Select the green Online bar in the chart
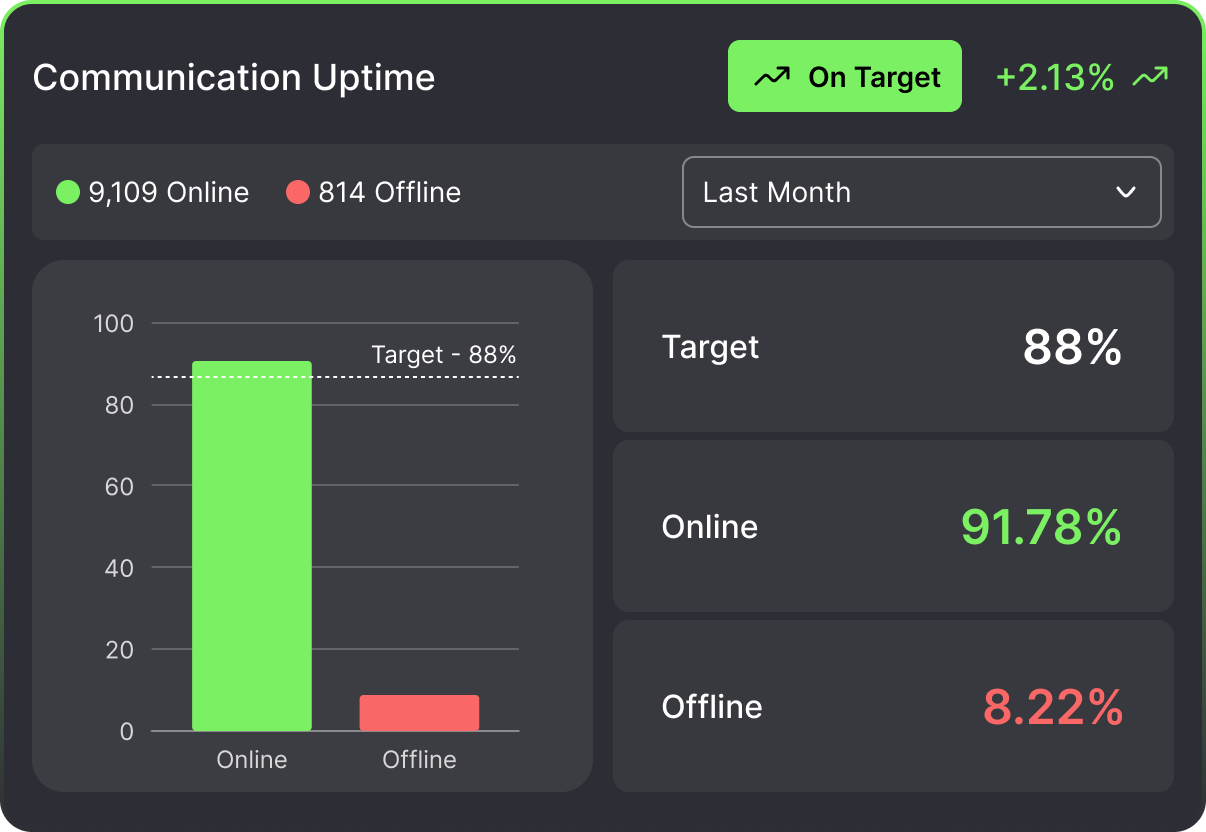The height and width of the screenshot is (832, 1206). tap(251, 545)
